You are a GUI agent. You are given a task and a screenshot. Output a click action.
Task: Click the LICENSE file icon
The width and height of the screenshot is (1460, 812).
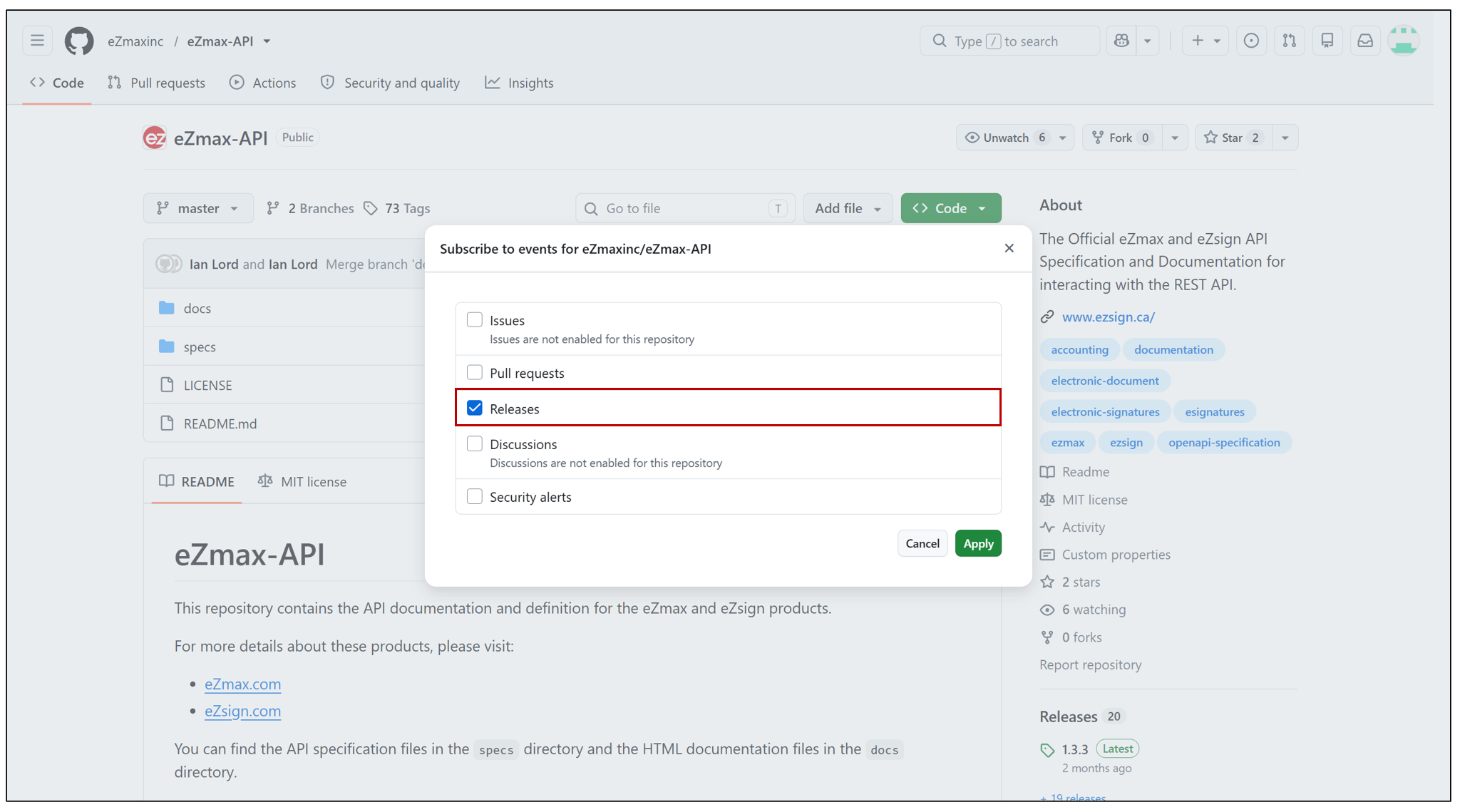[167, 385]
